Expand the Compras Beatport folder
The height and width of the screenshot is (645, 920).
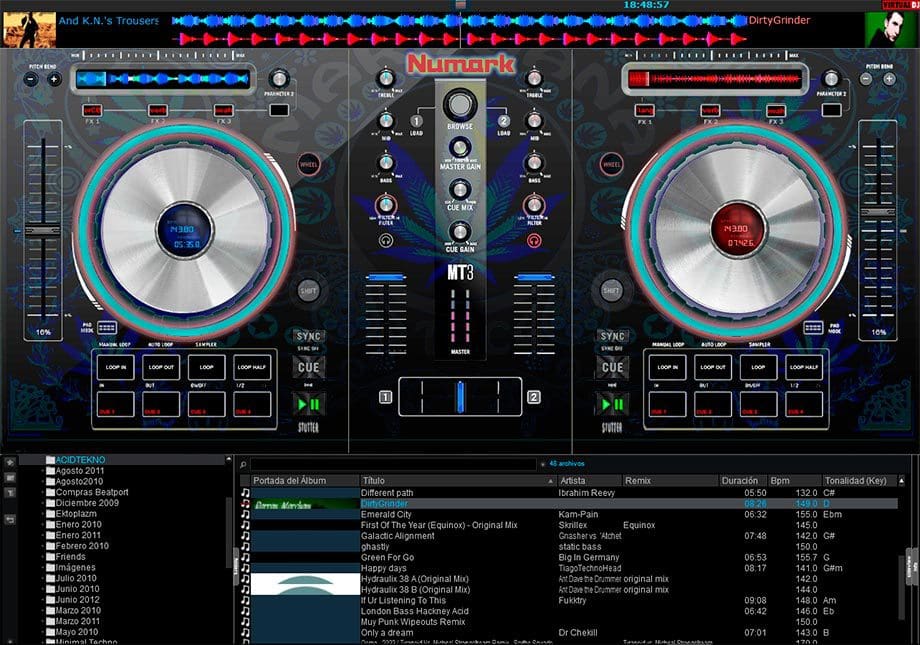(x=43, y=492)
